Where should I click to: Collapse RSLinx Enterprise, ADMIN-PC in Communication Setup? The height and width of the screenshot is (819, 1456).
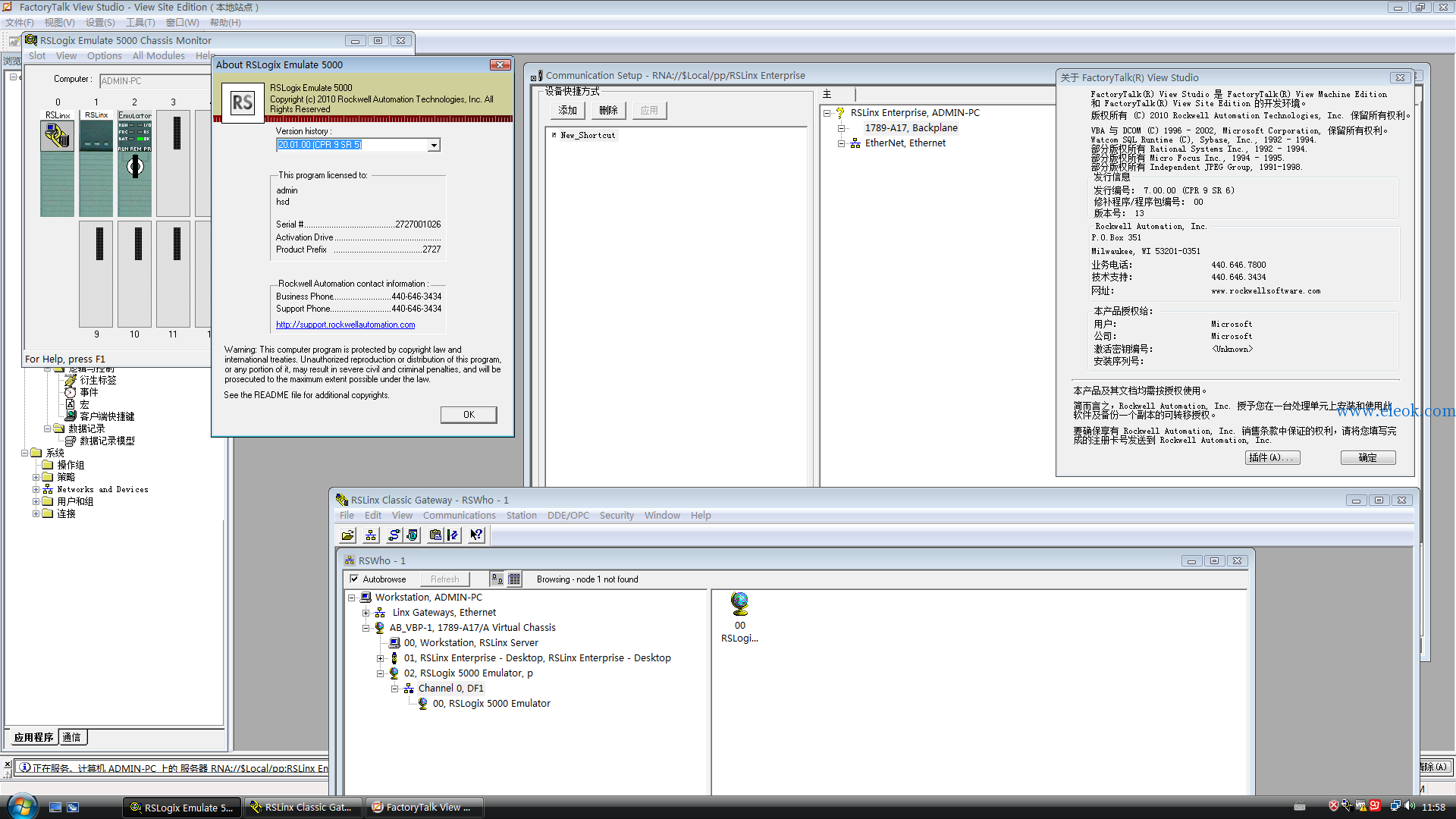point(827,113)
